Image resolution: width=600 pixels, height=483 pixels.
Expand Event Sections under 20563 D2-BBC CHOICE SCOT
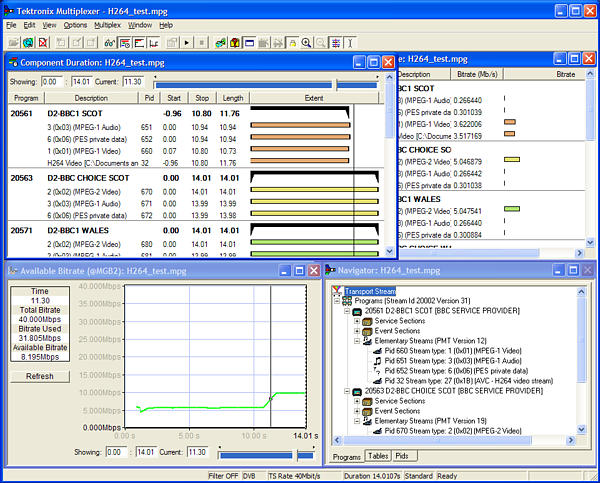(x=357, y=411)
